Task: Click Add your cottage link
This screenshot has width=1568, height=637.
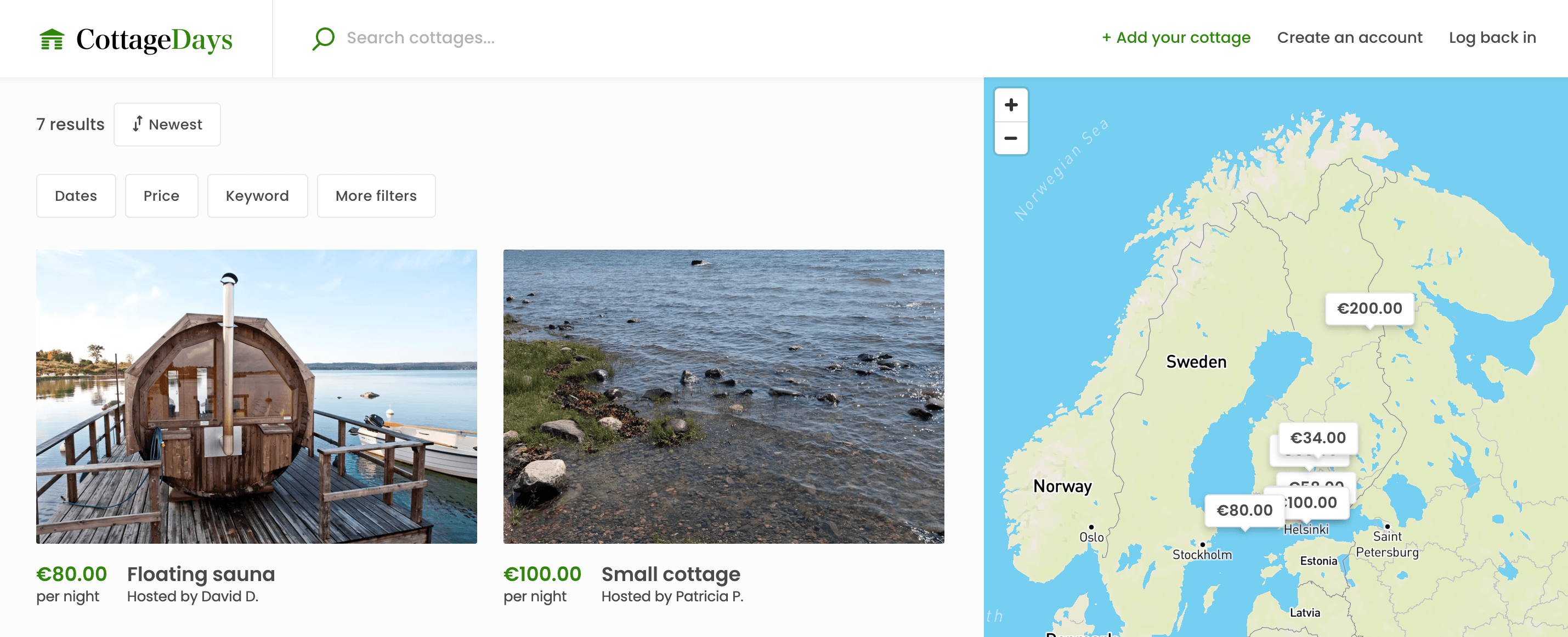Action: tap(1176, 38)
